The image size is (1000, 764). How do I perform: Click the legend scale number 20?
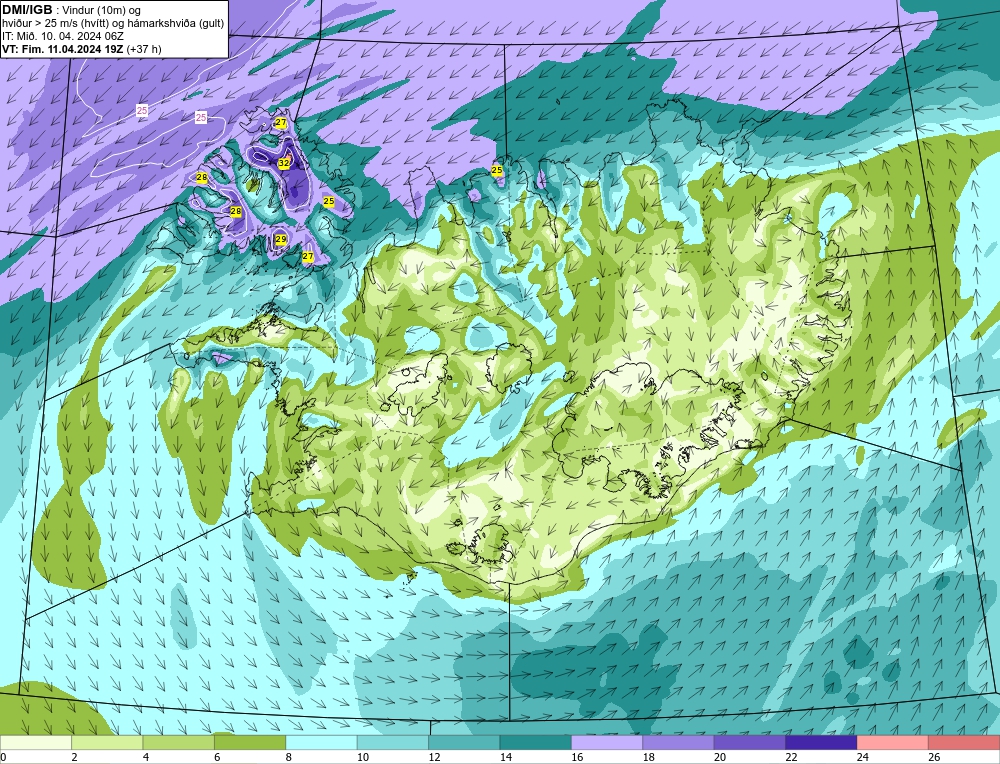719,757
